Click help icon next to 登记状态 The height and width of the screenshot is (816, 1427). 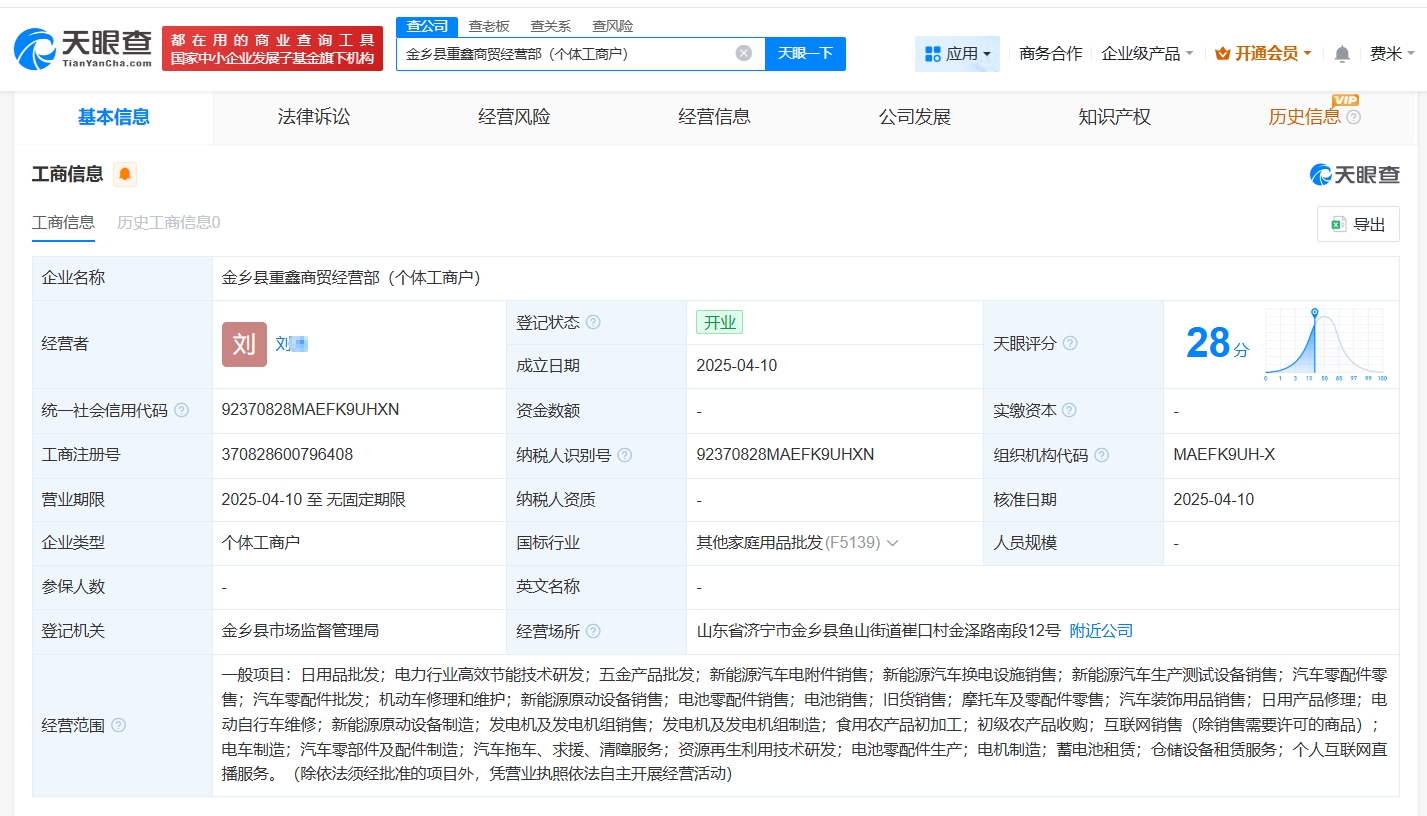click(593, 323)
